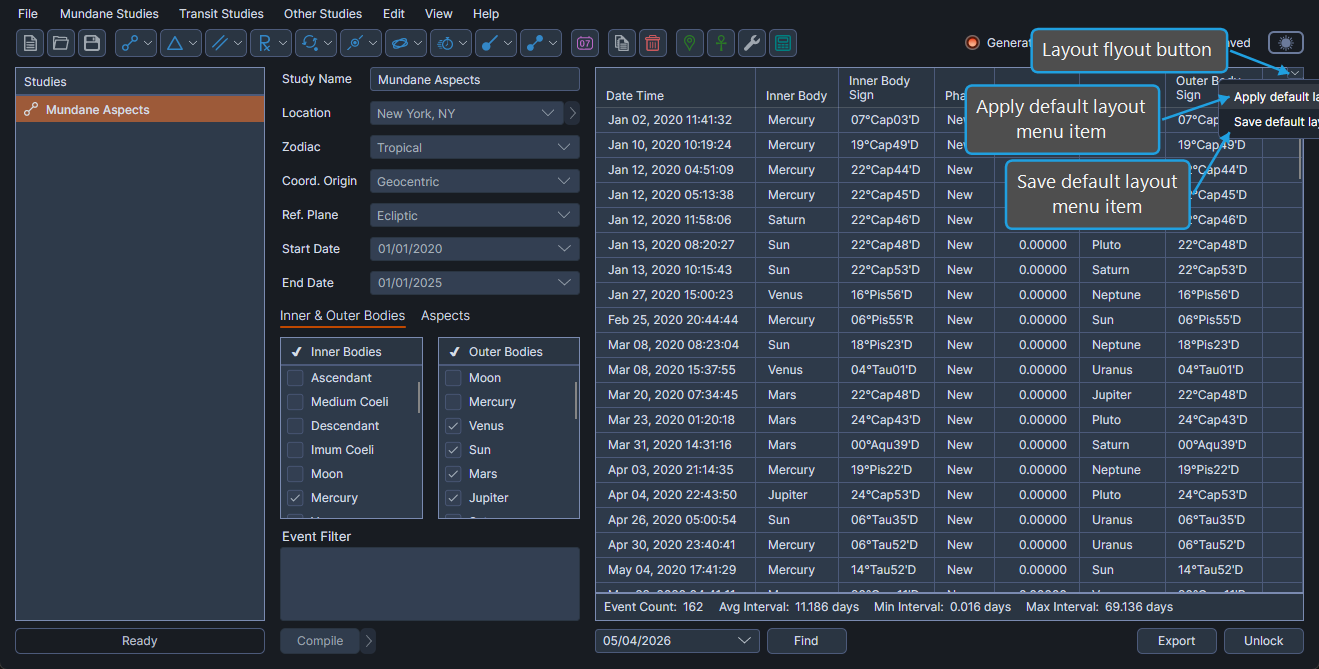Viewport: 1319px width, 669px height.
Task: Click the sun theme toggle button
Action: click(1286, 43)
